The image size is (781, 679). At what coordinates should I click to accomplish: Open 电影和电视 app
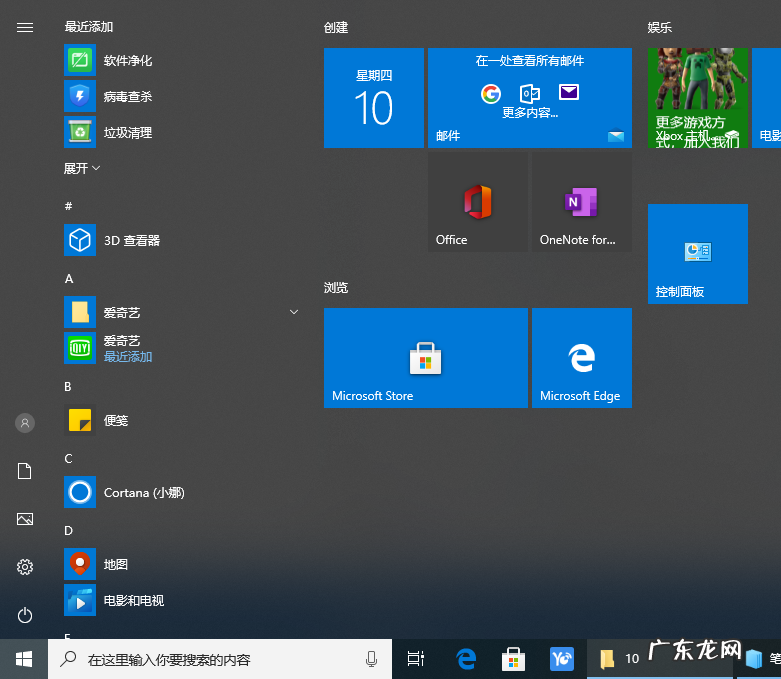[183, 600]
